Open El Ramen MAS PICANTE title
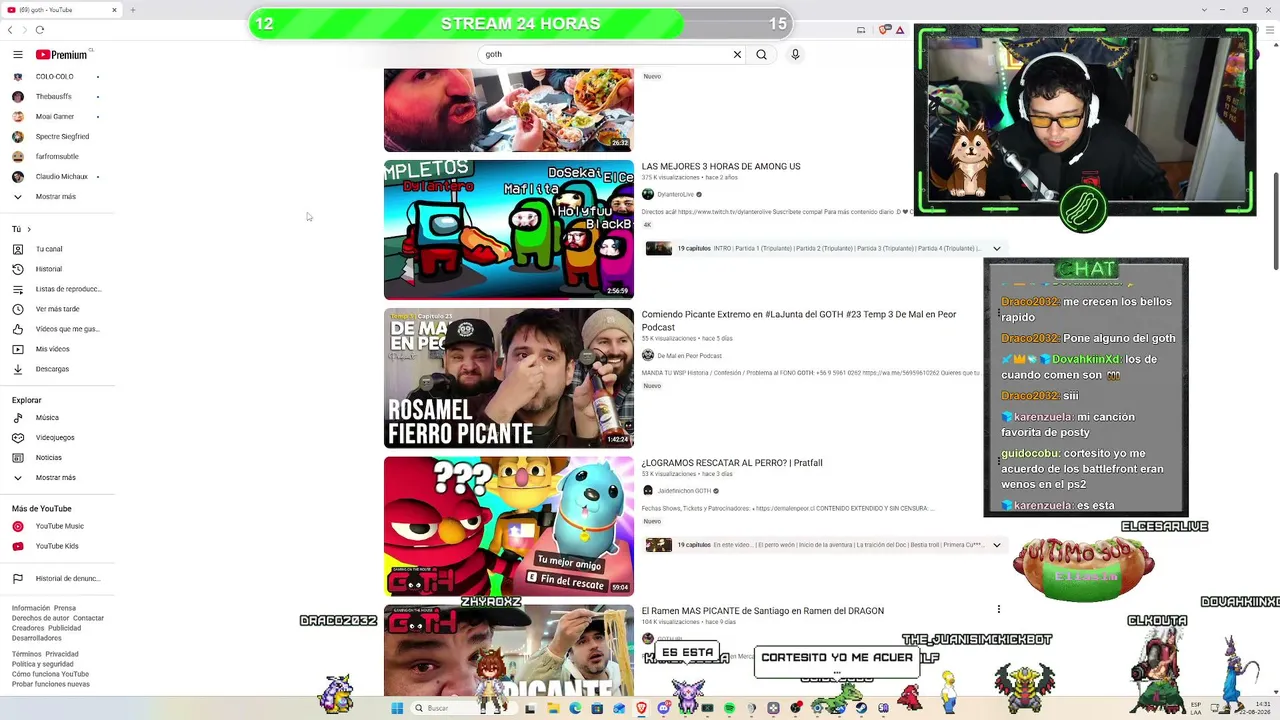Screen dimensions: 1280x720 pos(763,611)
